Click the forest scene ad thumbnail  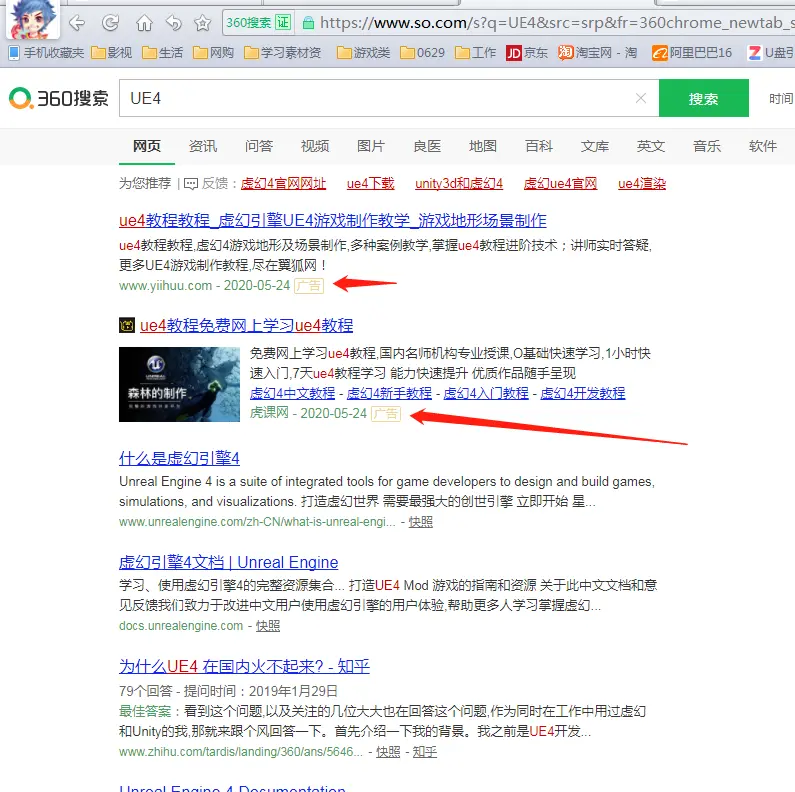click(179, 384)
